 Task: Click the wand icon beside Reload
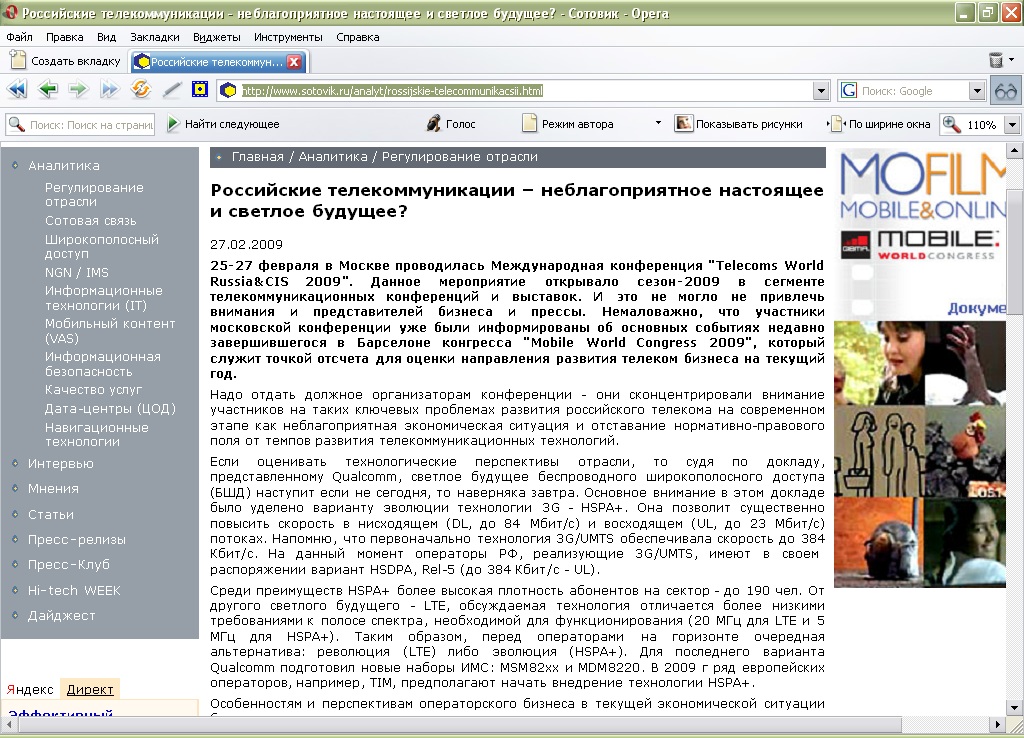click(171, 89)
